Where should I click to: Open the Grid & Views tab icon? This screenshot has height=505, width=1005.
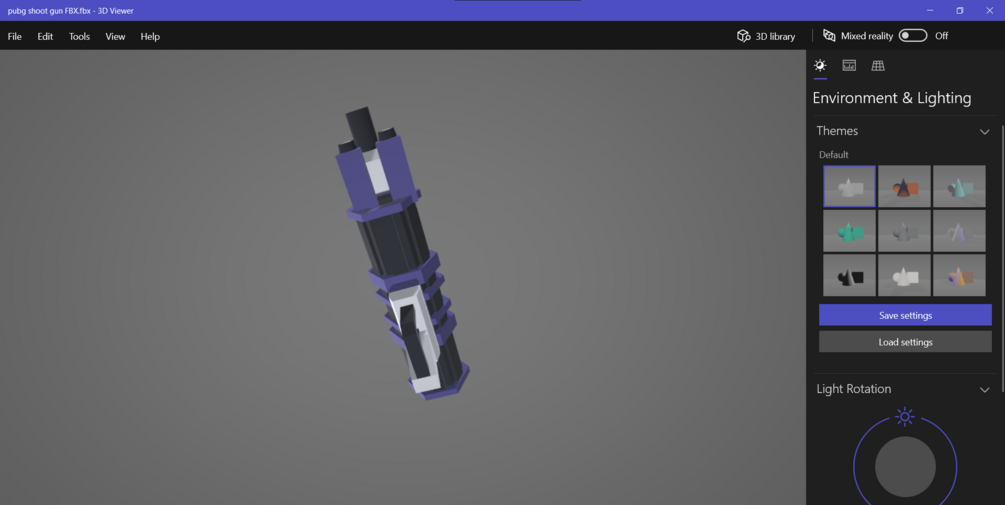(x=878, y=65)
